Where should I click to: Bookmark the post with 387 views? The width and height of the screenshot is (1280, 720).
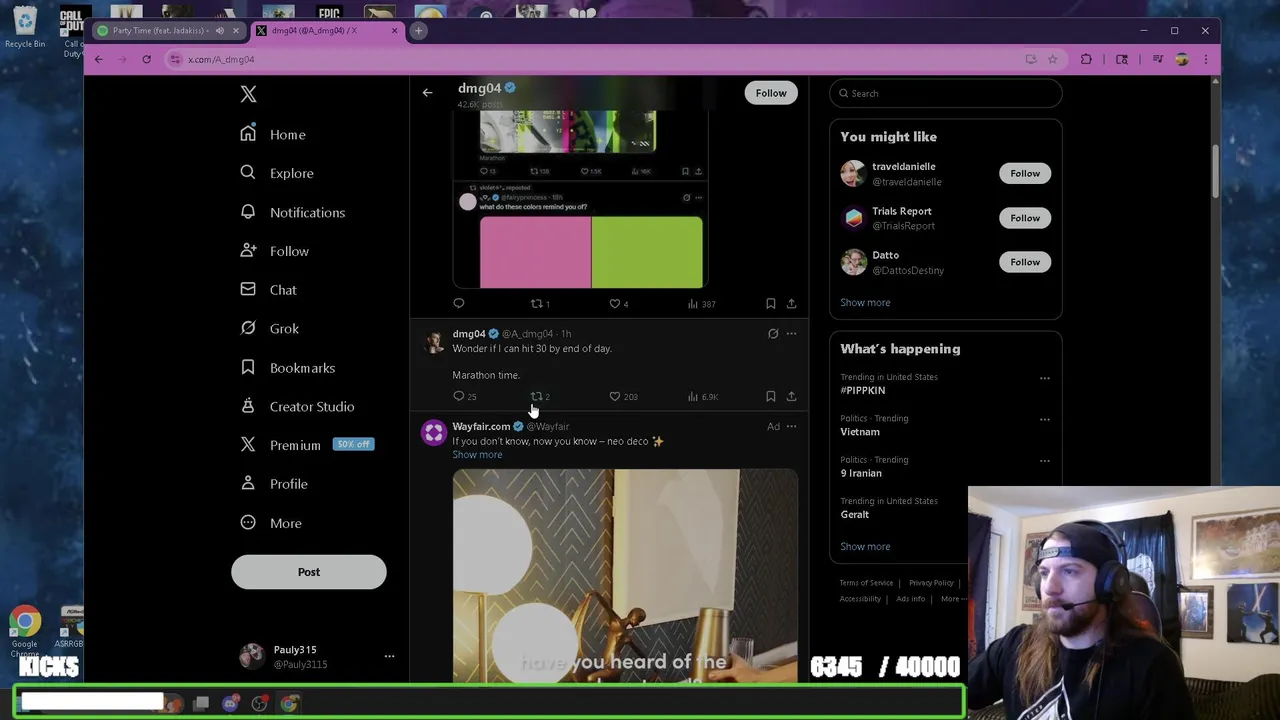click(x=770, y=303)
